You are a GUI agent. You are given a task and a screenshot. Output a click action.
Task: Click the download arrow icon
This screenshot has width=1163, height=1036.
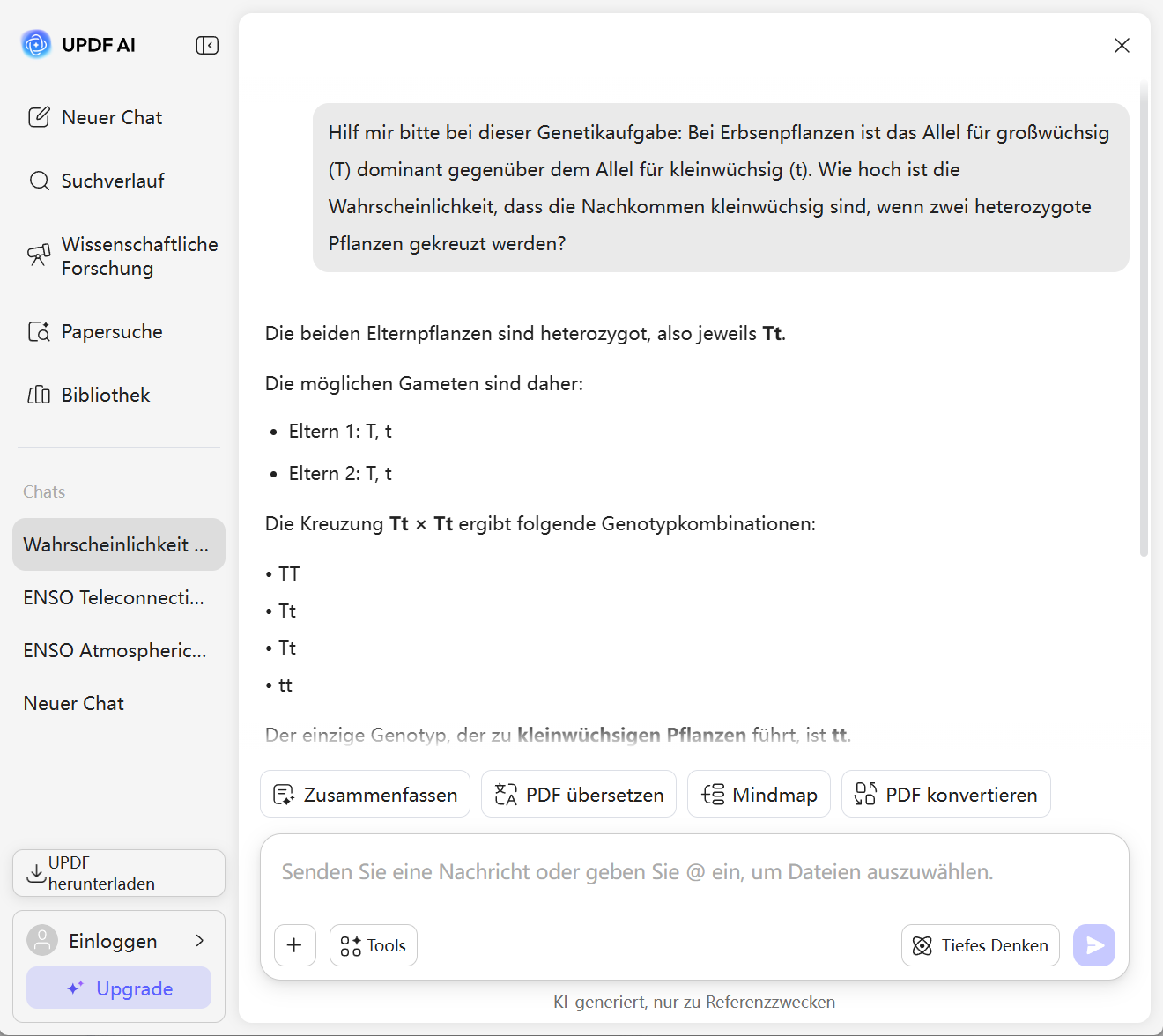click(36, 873)
